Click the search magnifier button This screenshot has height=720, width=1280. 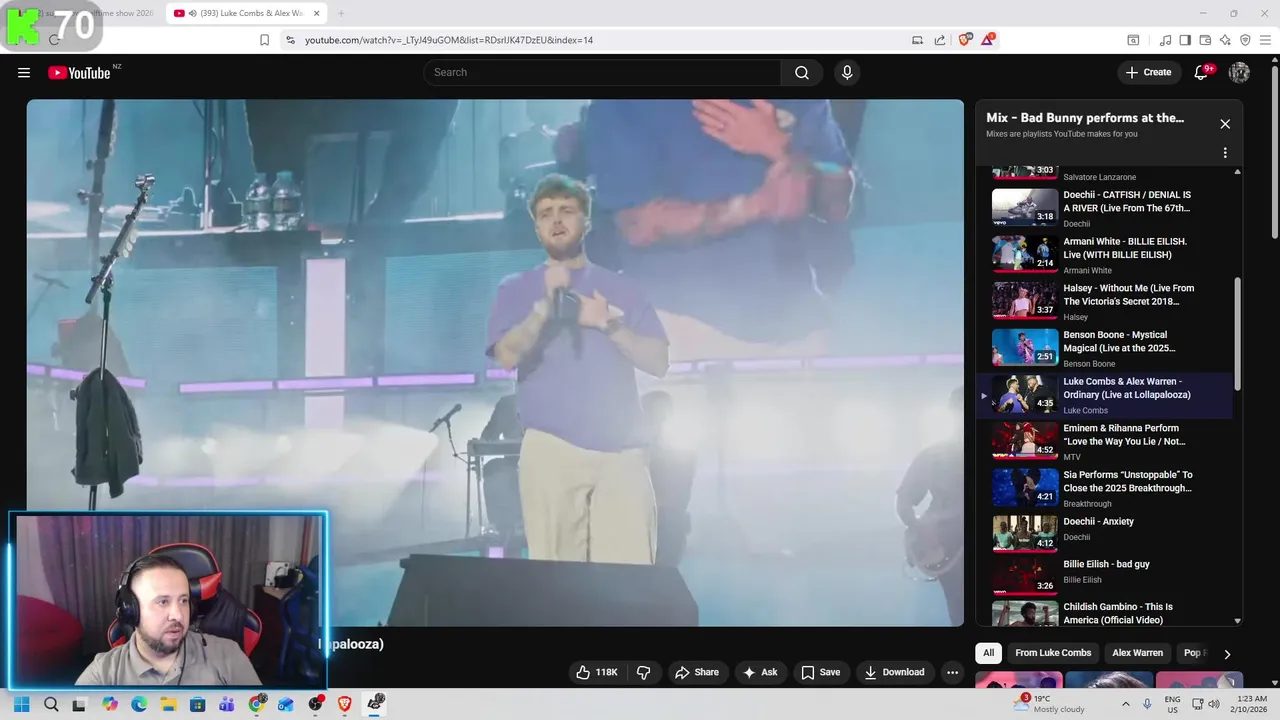click(802, 72)
